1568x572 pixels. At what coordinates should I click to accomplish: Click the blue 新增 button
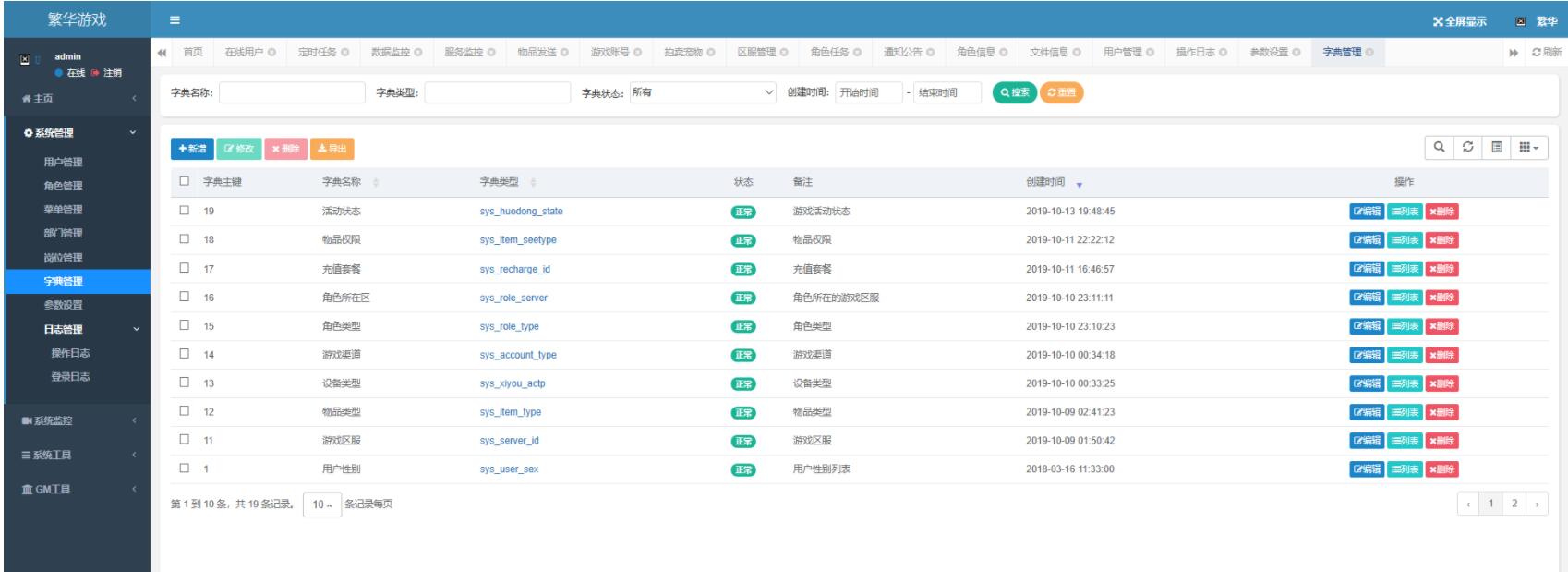coord(192,149)
